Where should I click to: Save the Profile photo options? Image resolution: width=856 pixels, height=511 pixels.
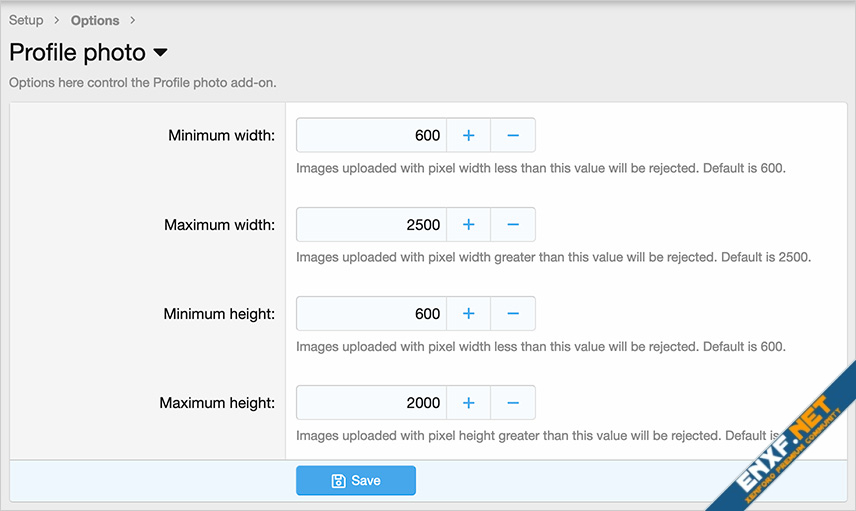point(355,481)
